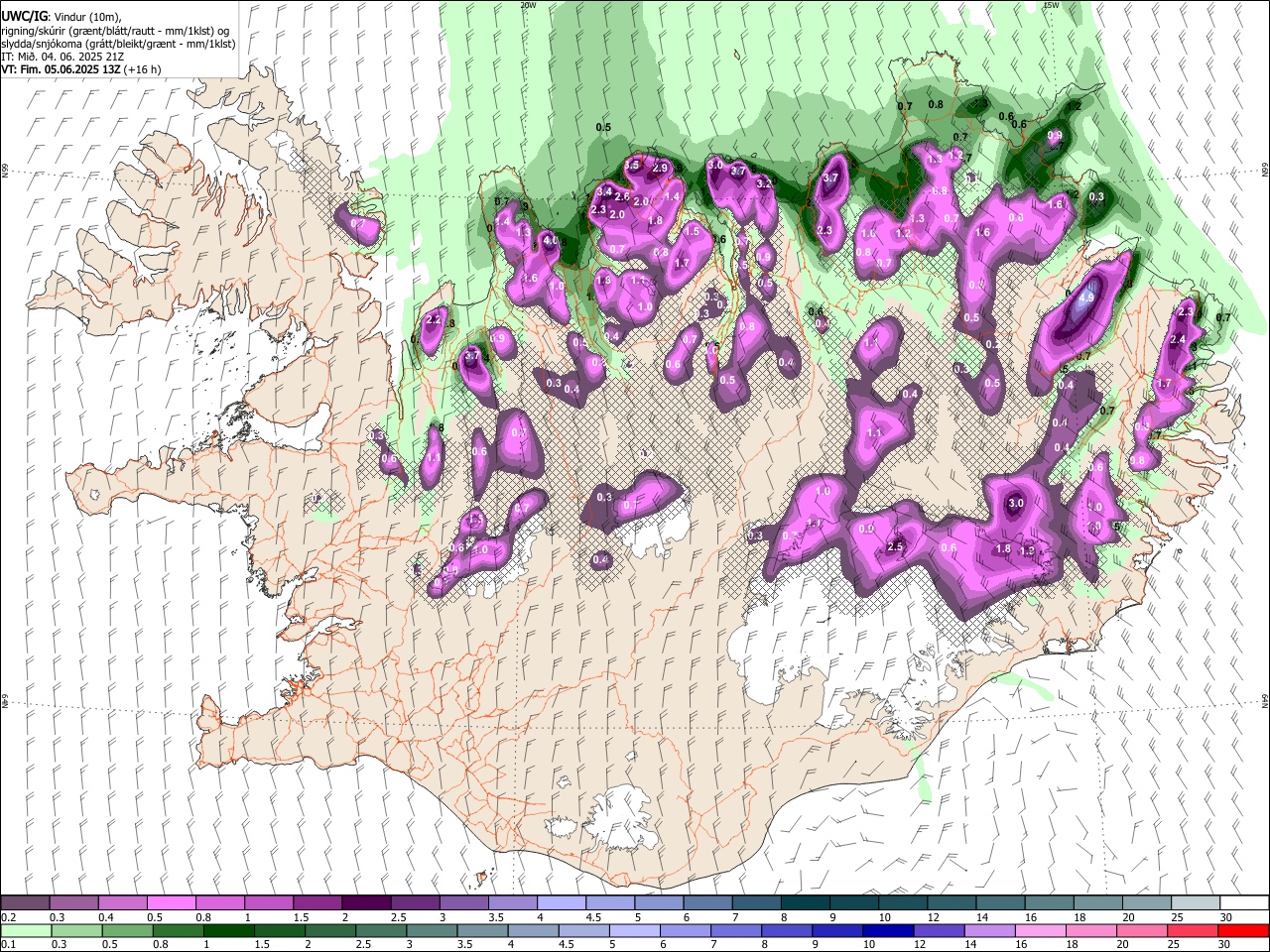This screenshot has width=1270, height=952.
Task: Click the 'UWC/IG: Vindur (10m)' title text
Action: pos(61,17)
